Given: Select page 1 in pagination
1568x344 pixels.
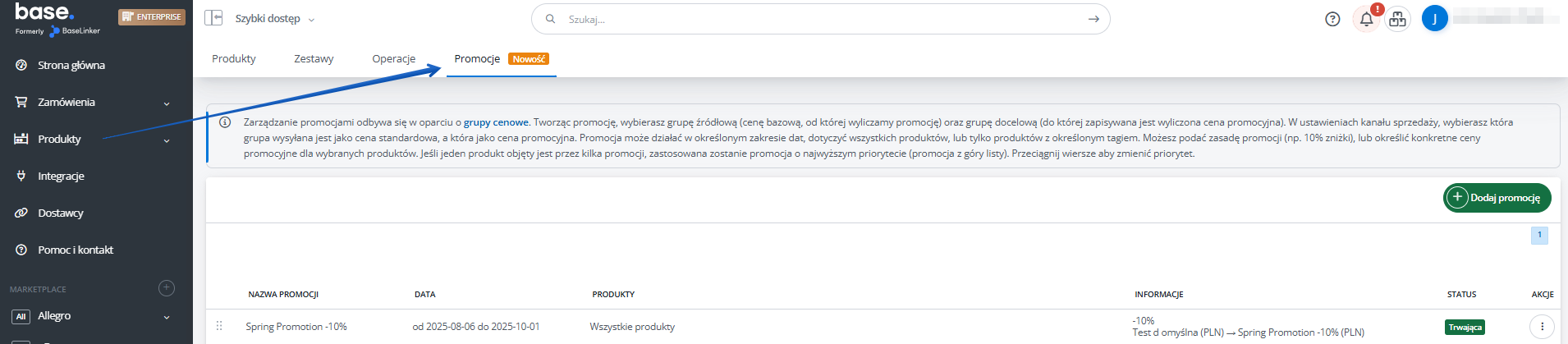Looking at the screenshot, I should tap(1539, 235).
